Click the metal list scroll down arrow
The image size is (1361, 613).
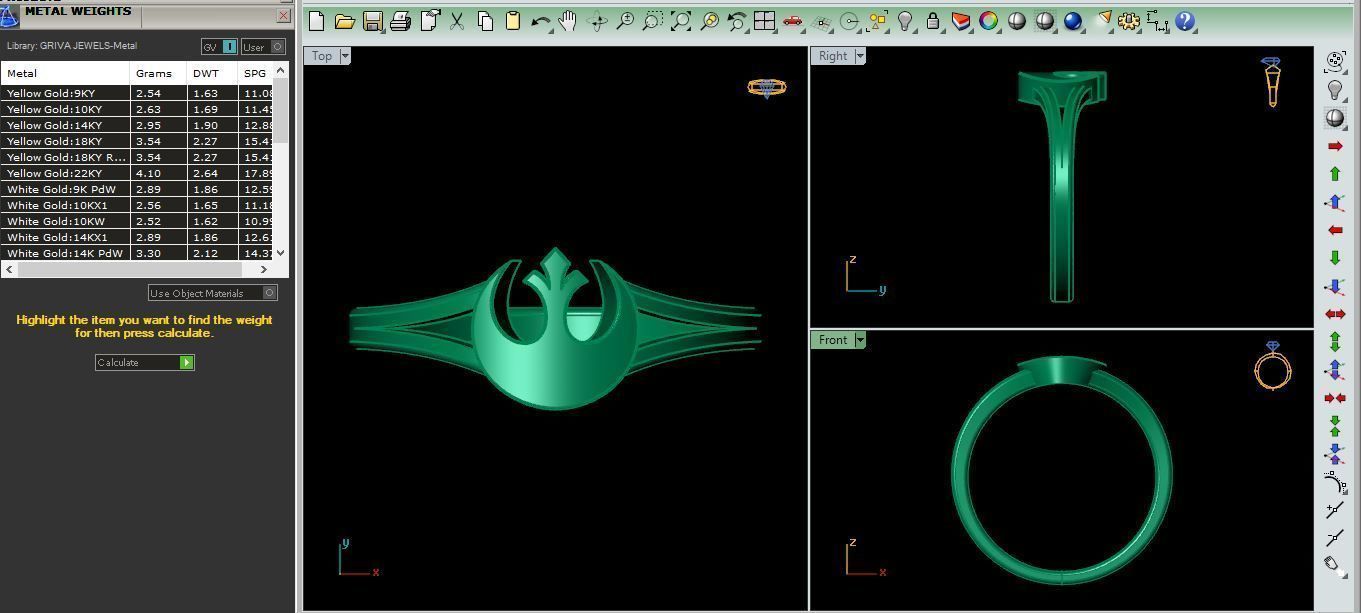click(x=281, y=253)
